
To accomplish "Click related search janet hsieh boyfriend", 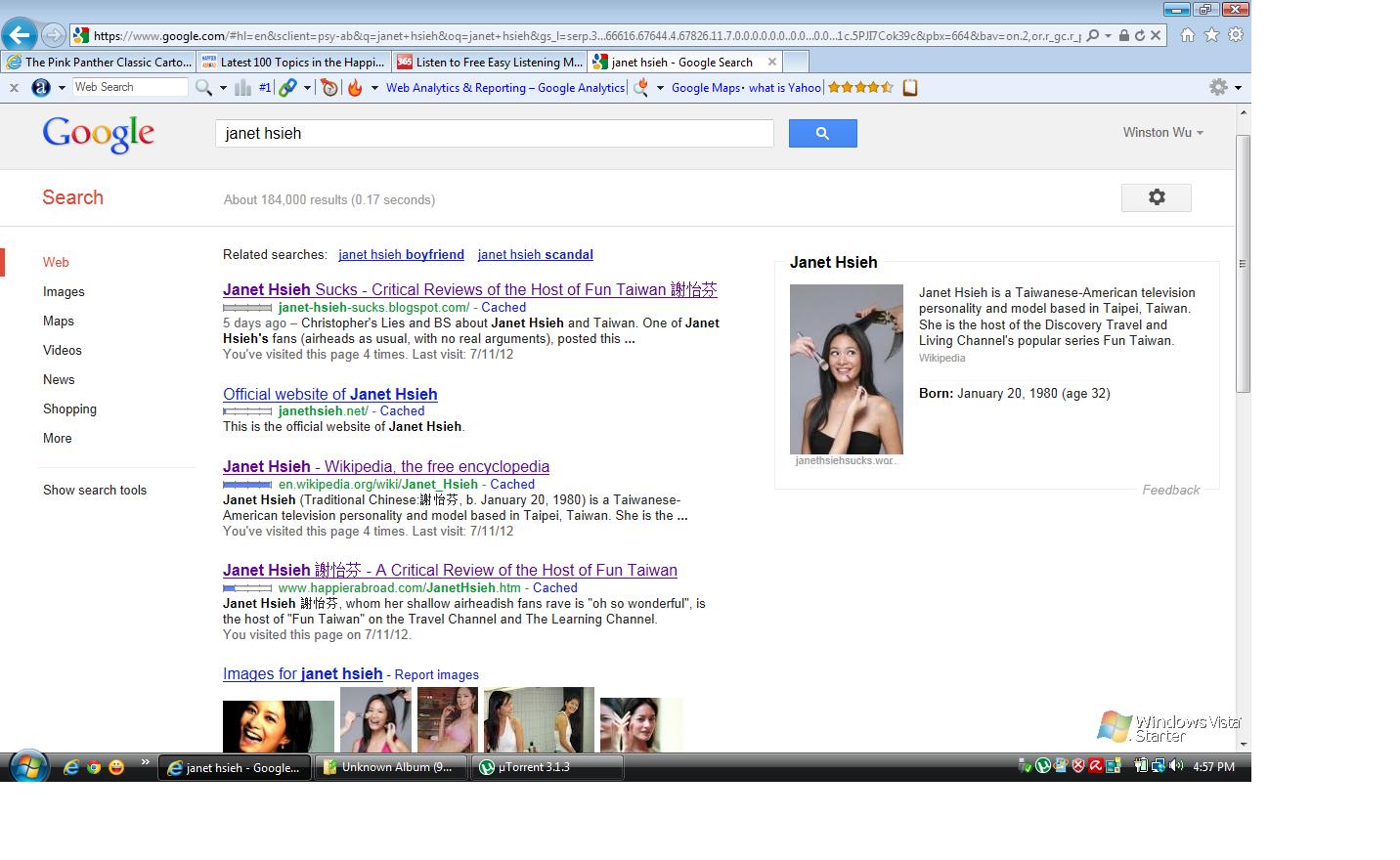I will pos(401,254).
